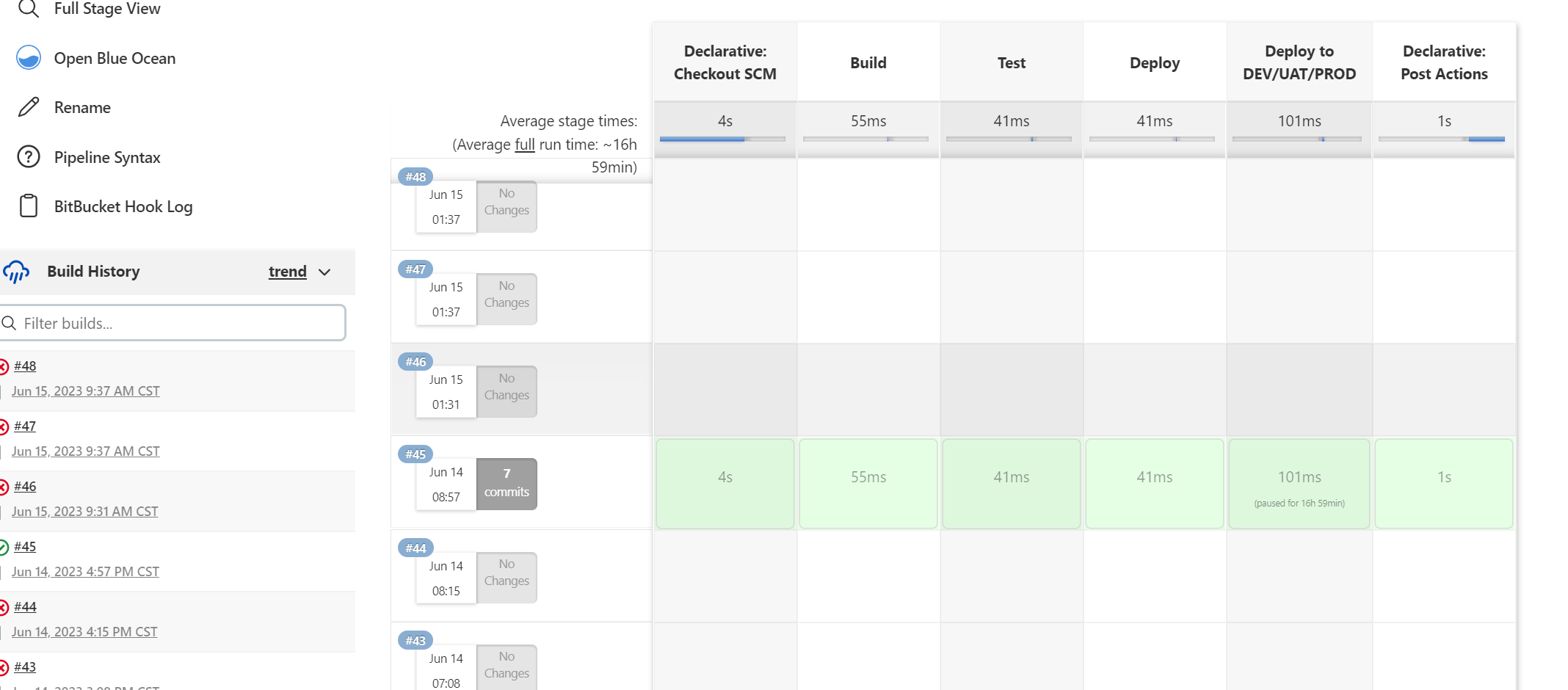Expand the build history trend chevron
Viewport: 1568px width, 690px height.
tap(324, 272)
